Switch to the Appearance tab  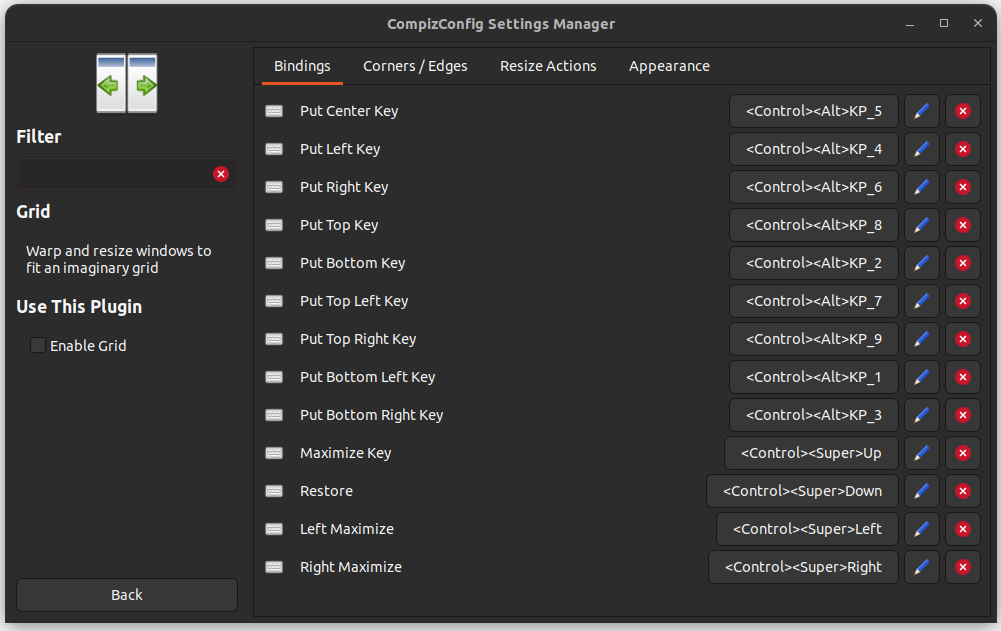point(669,66)
